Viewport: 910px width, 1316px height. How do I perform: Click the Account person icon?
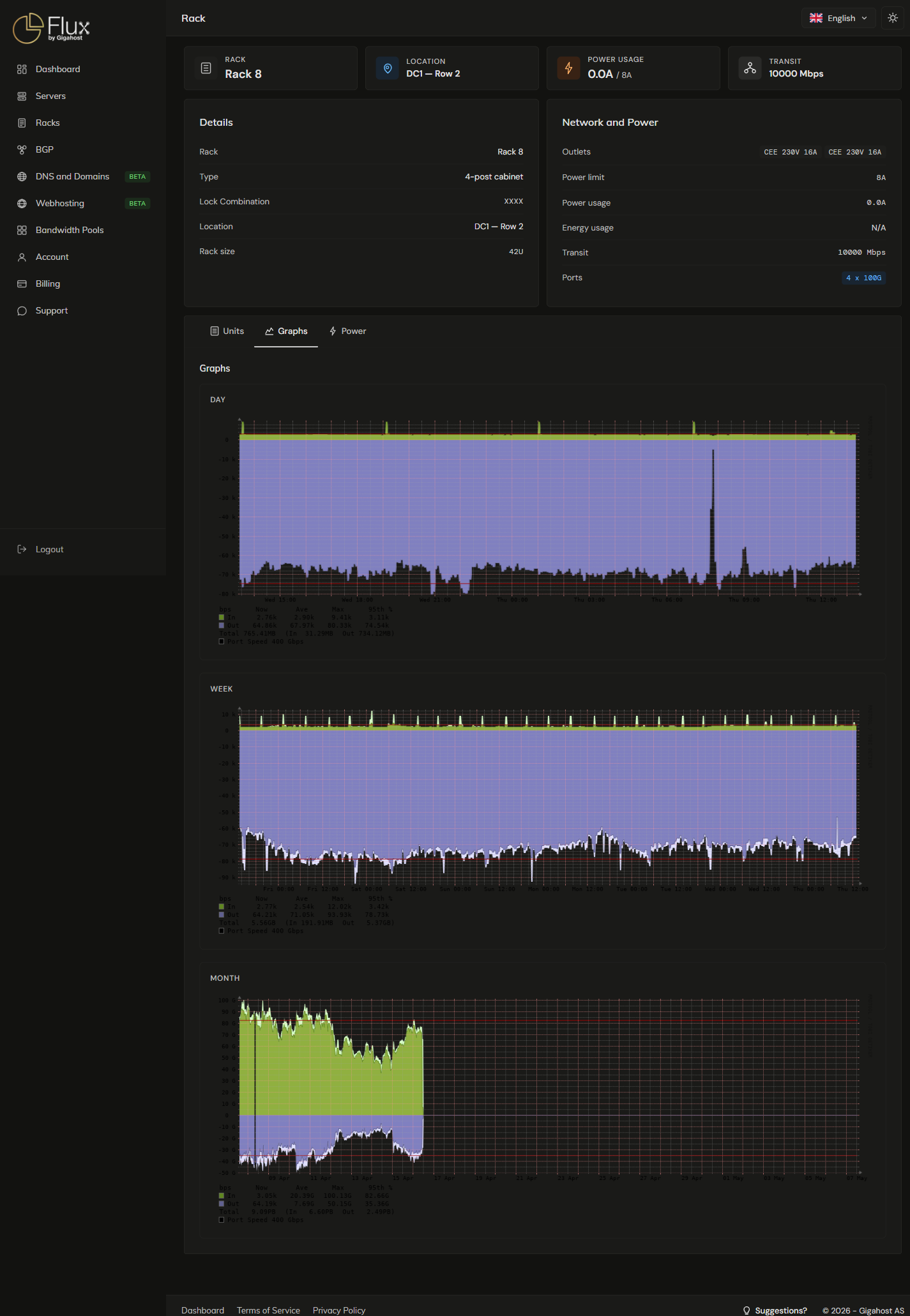coord(22,257)
